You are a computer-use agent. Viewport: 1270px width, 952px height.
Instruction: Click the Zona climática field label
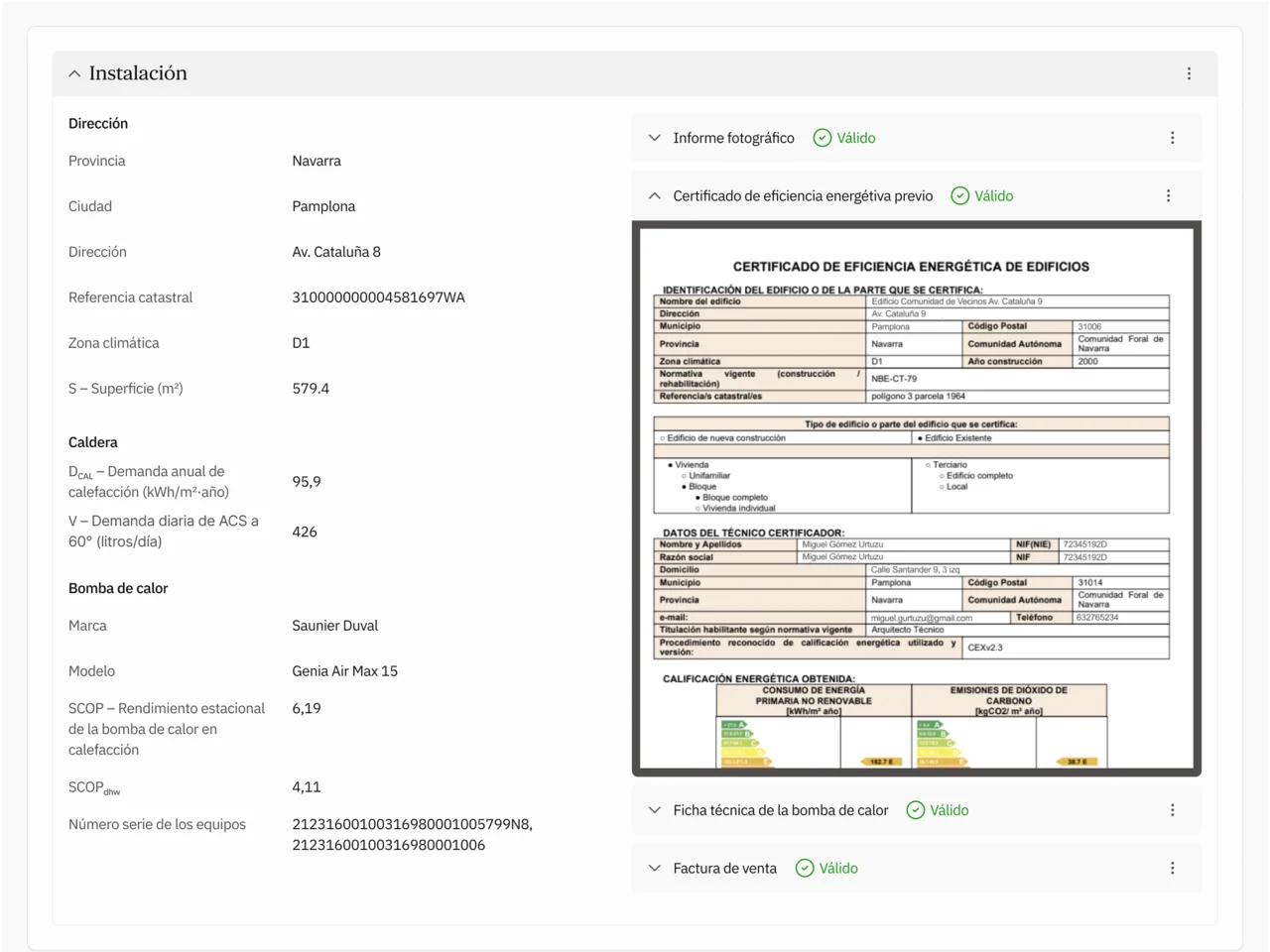[x=114, y=343]
